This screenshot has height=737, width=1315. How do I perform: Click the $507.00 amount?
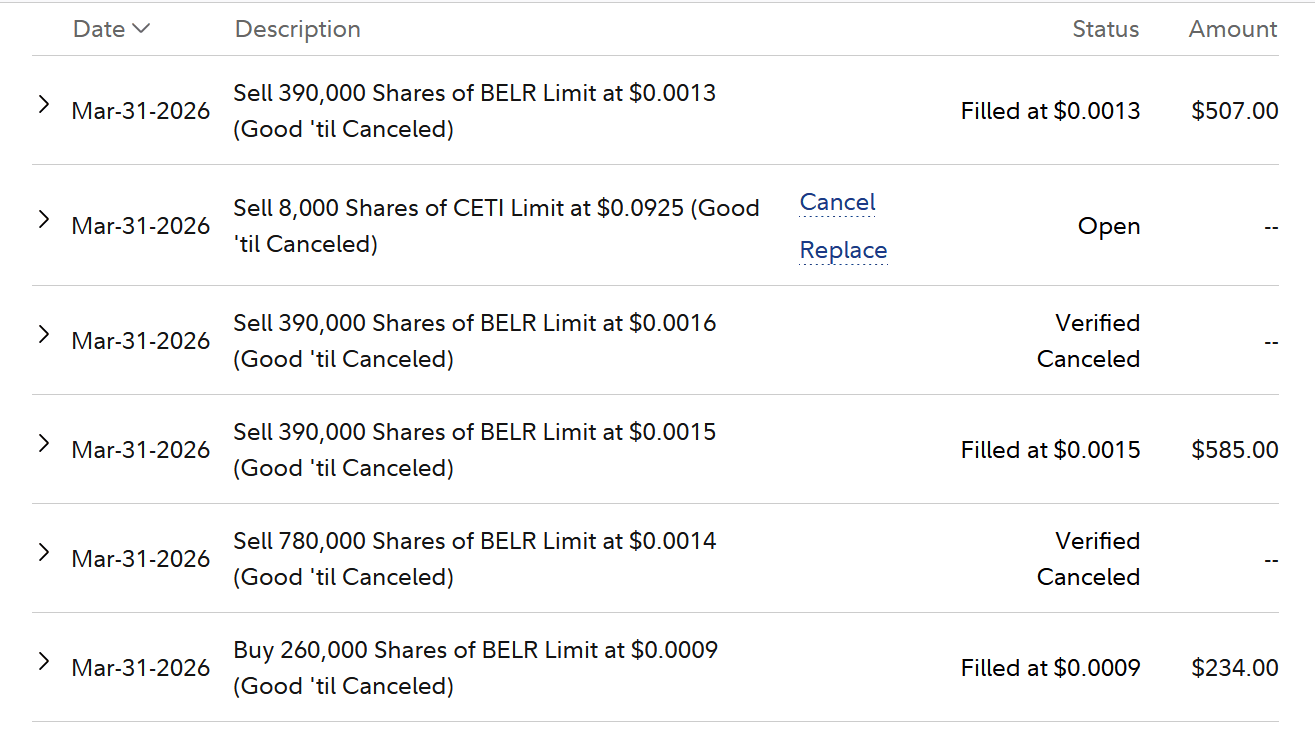pos(1234,111)
